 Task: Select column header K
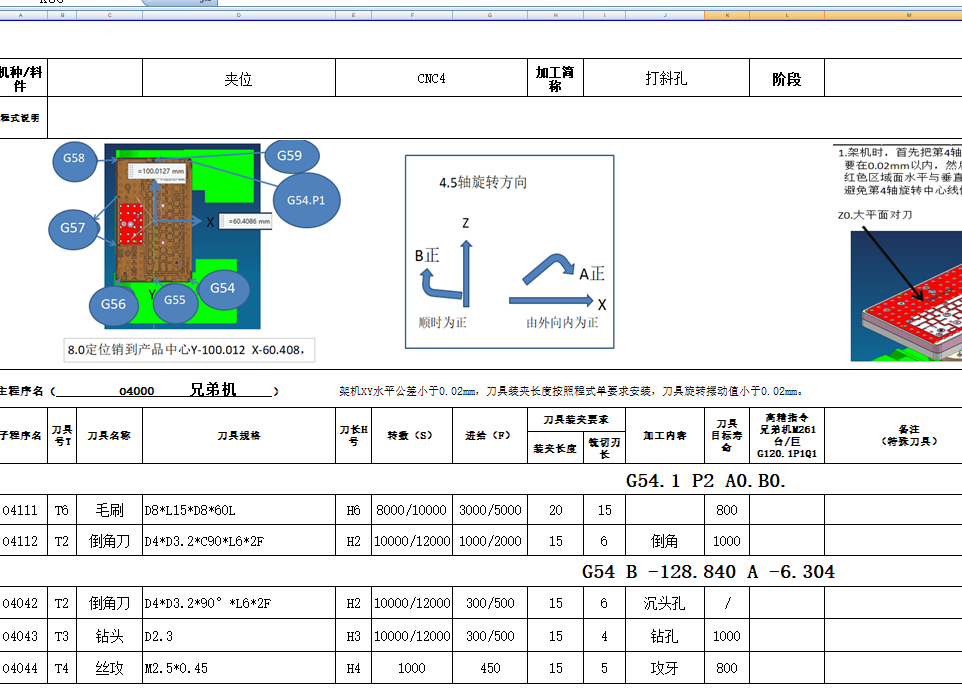[728, 16]
